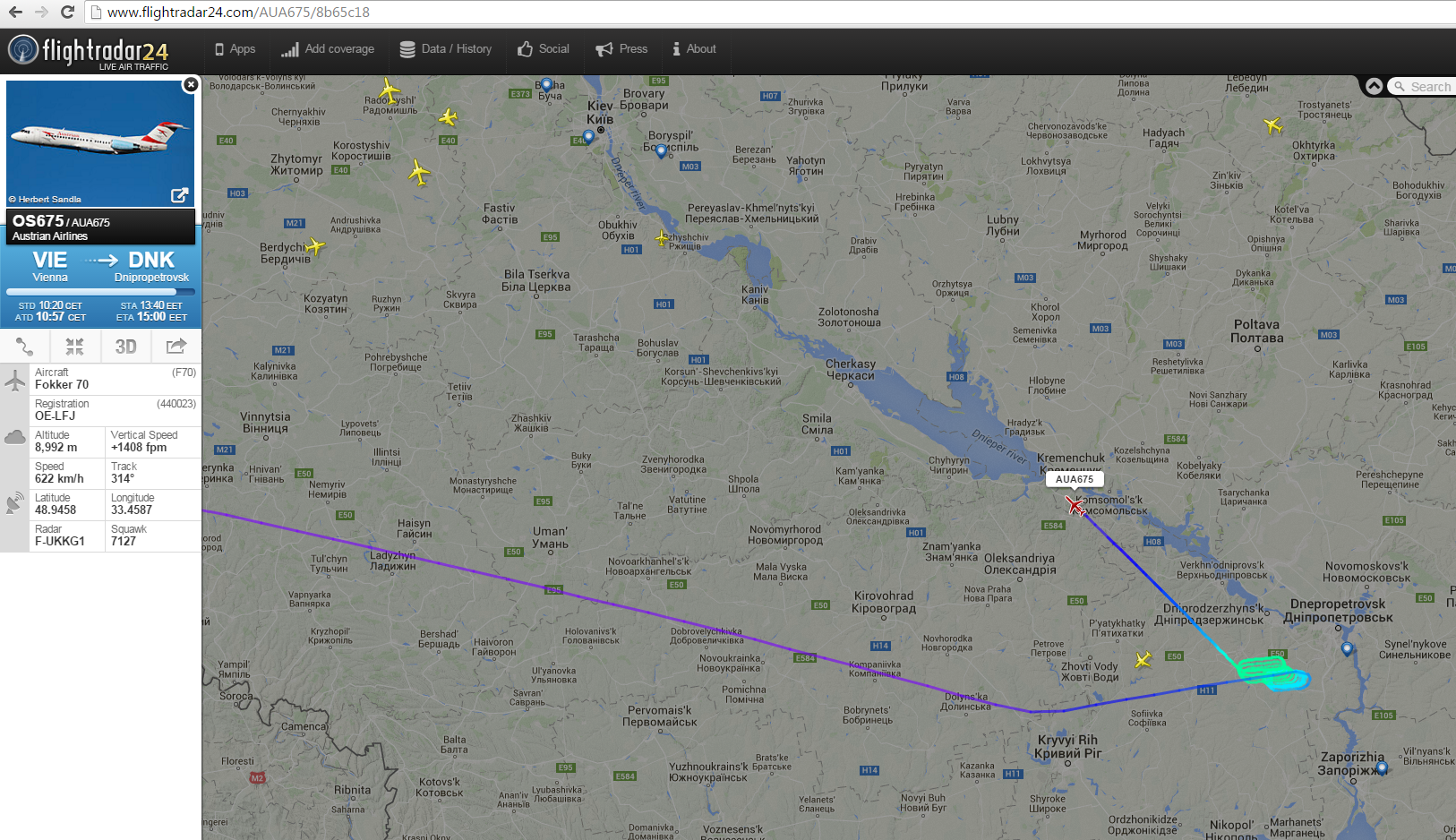Viewport: 1456px width, 840px height.
Task: Open the aircraft photo in a new window
Action: [180, 195]
